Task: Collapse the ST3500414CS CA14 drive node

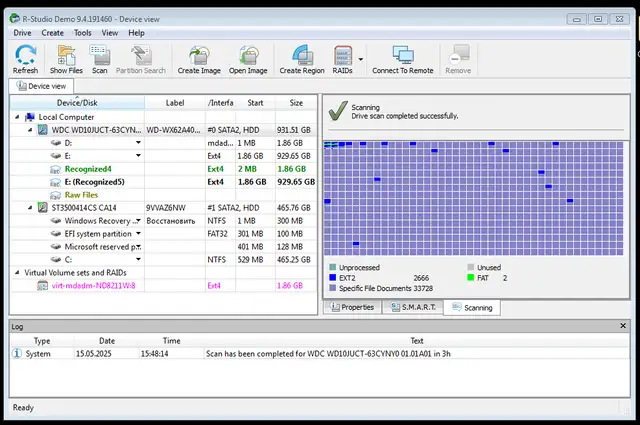Action: [30, 208]
